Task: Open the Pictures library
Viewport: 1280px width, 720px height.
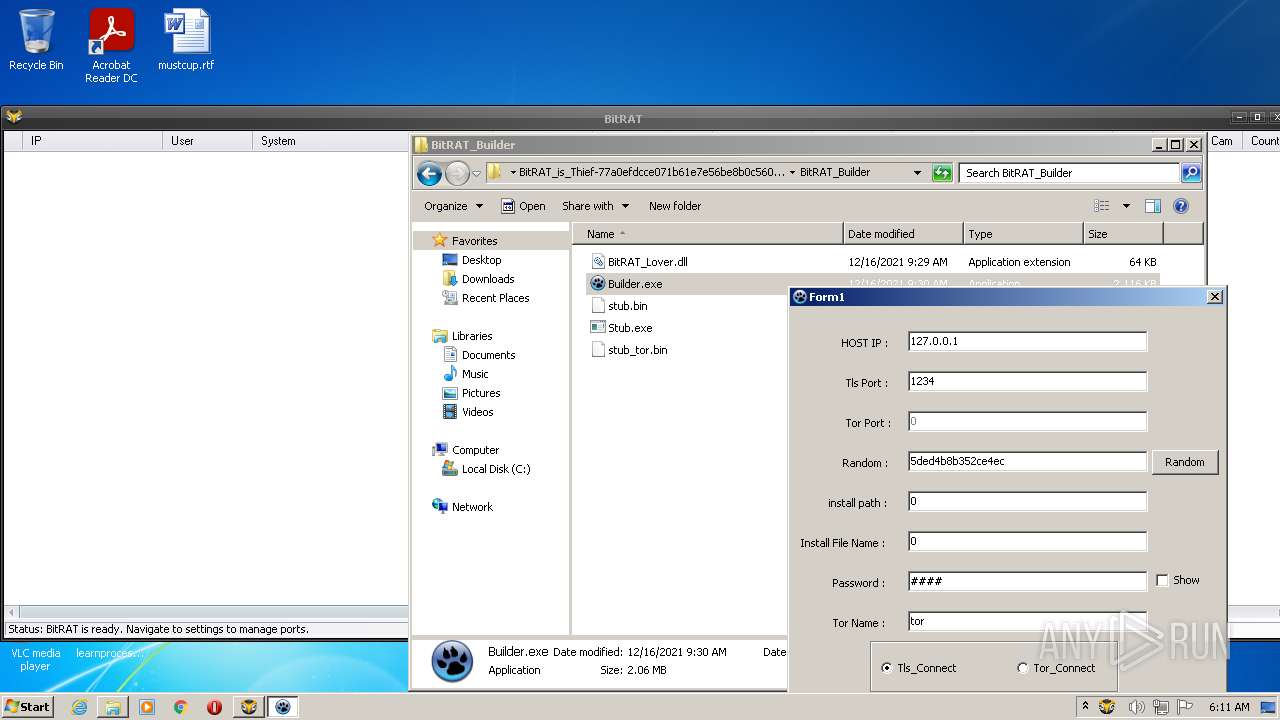Action: [481, 393]
